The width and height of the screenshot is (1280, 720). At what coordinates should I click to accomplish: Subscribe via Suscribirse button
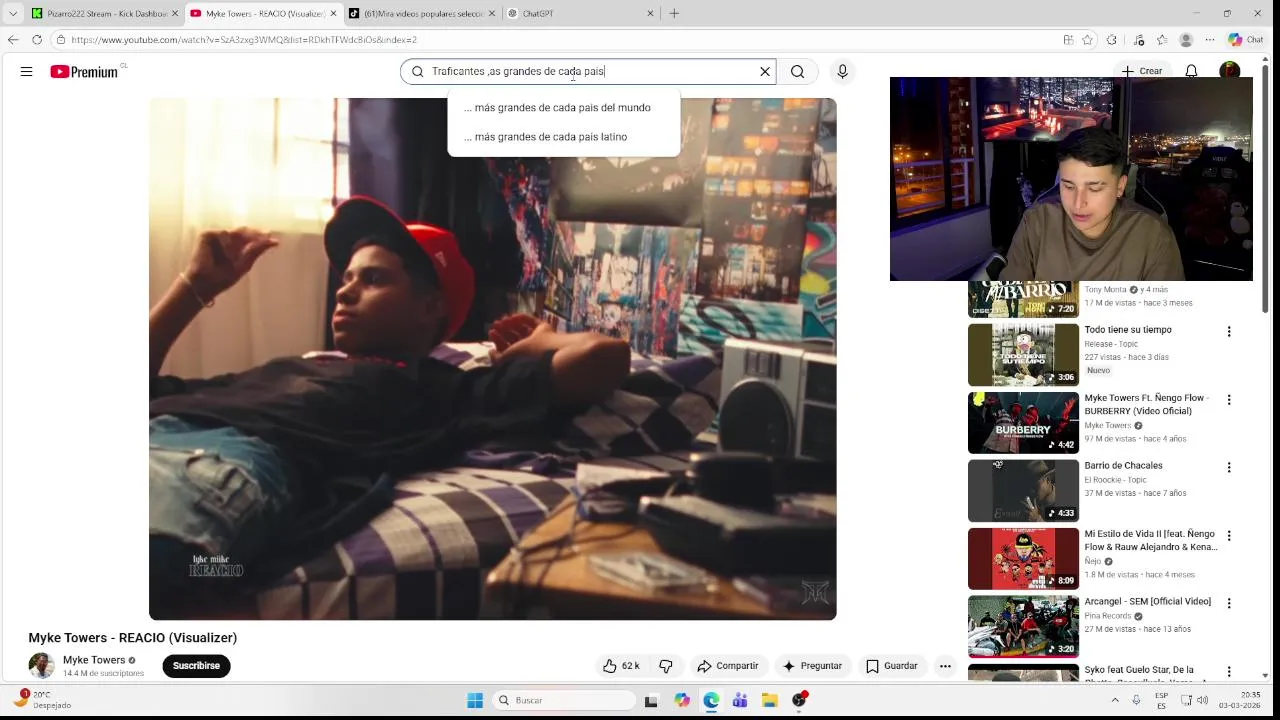point(196,666)
